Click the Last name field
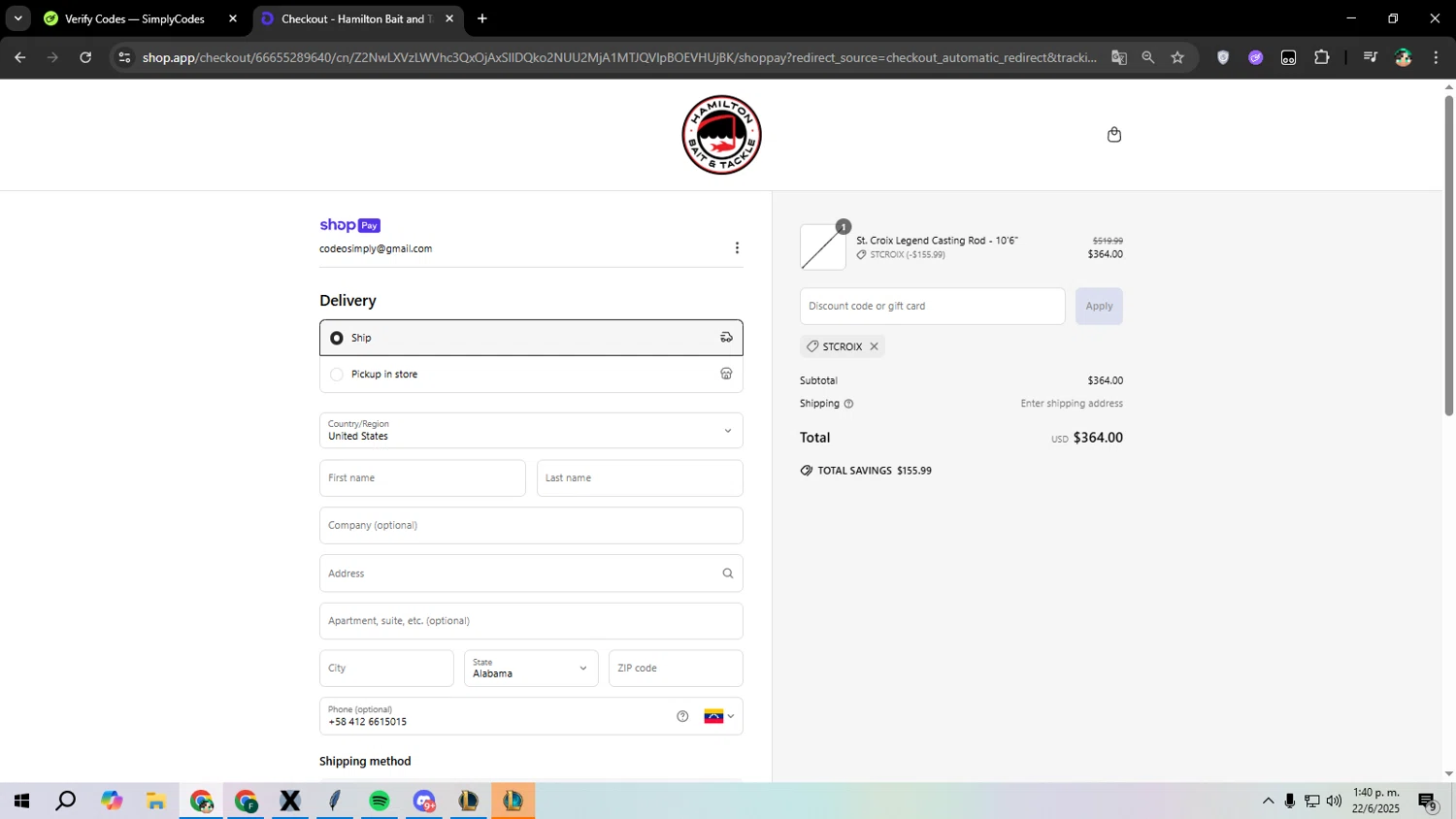Image resolution: width=1456 pixels, height=819 pixels. tap(640, 478)
